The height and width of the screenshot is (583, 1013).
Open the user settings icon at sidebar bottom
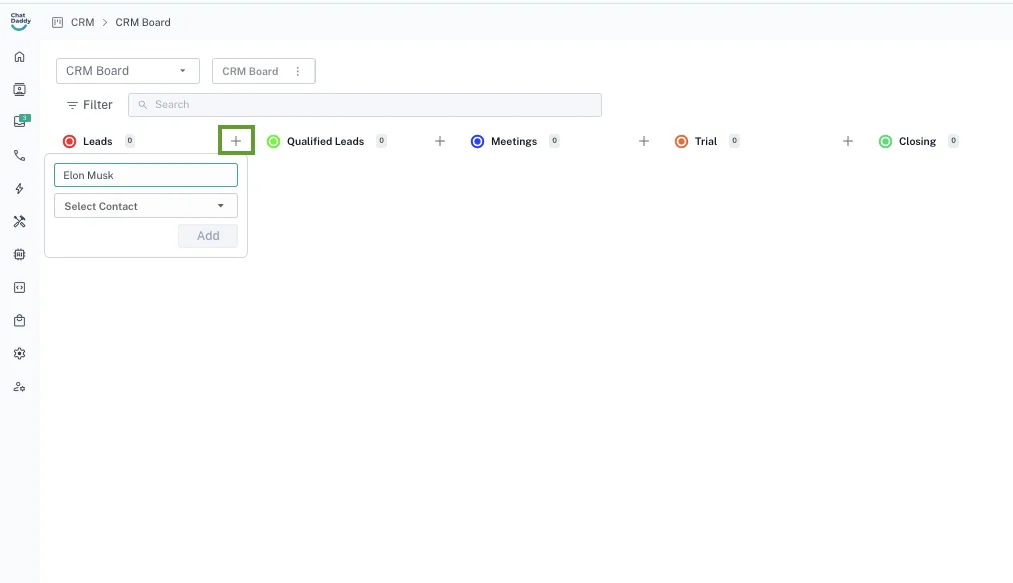pyautogui.click(x=19, y=386)
